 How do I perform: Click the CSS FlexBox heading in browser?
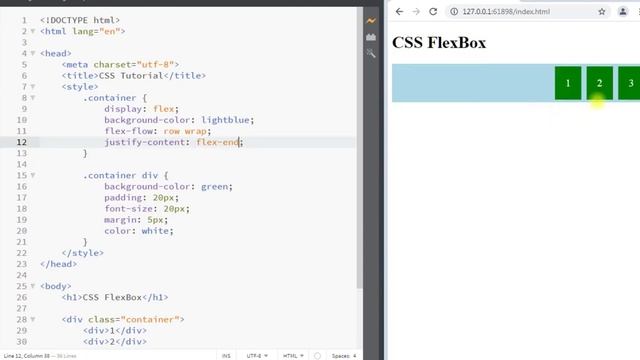point(439,43)
